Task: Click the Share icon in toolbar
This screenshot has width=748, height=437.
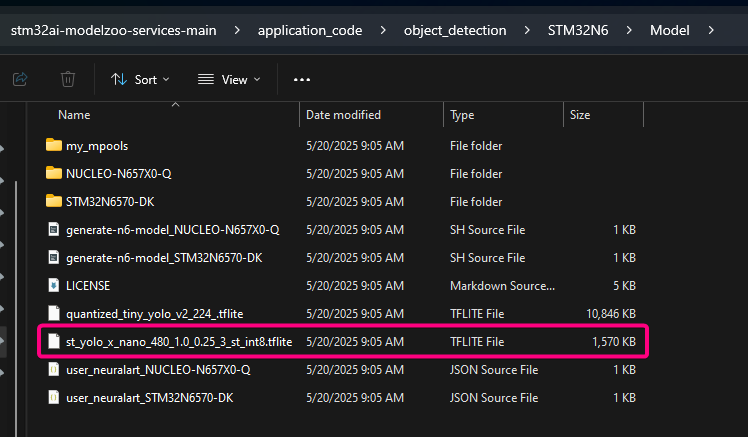Action: coord(20,79)
